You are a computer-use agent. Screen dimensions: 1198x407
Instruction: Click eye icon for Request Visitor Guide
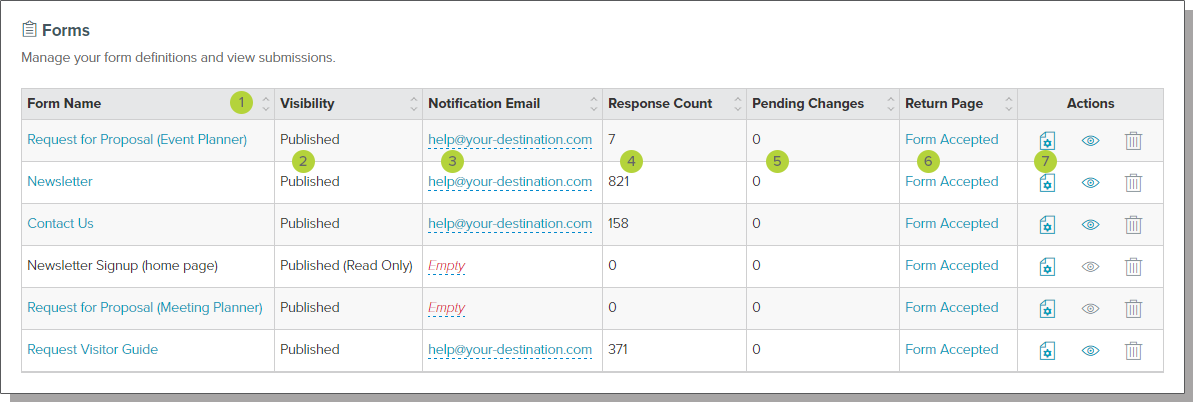[x=1091, y=350]
